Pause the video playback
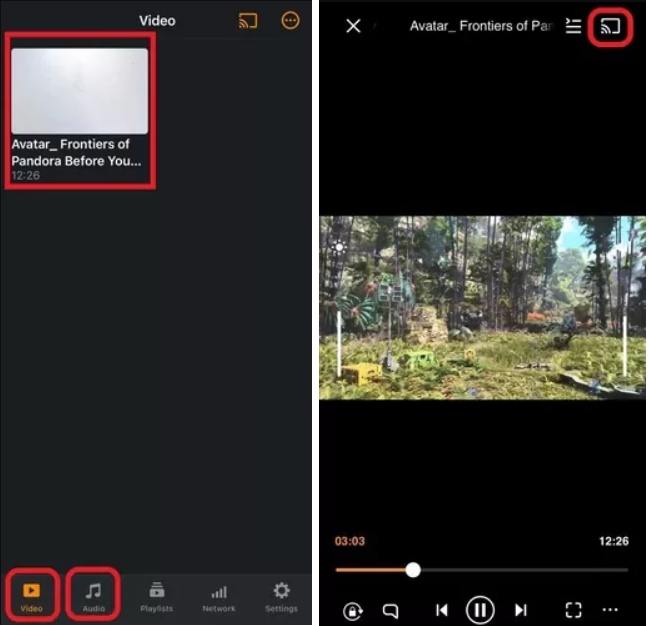This screenshot has width=648, height=626. [480, 610]
